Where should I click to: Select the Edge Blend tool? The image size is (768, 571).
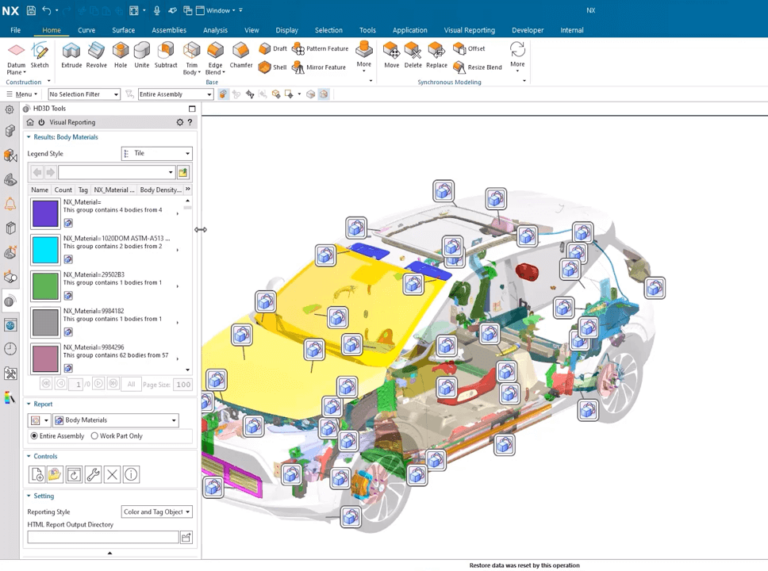pyautogui.click(x=215, y=58)
